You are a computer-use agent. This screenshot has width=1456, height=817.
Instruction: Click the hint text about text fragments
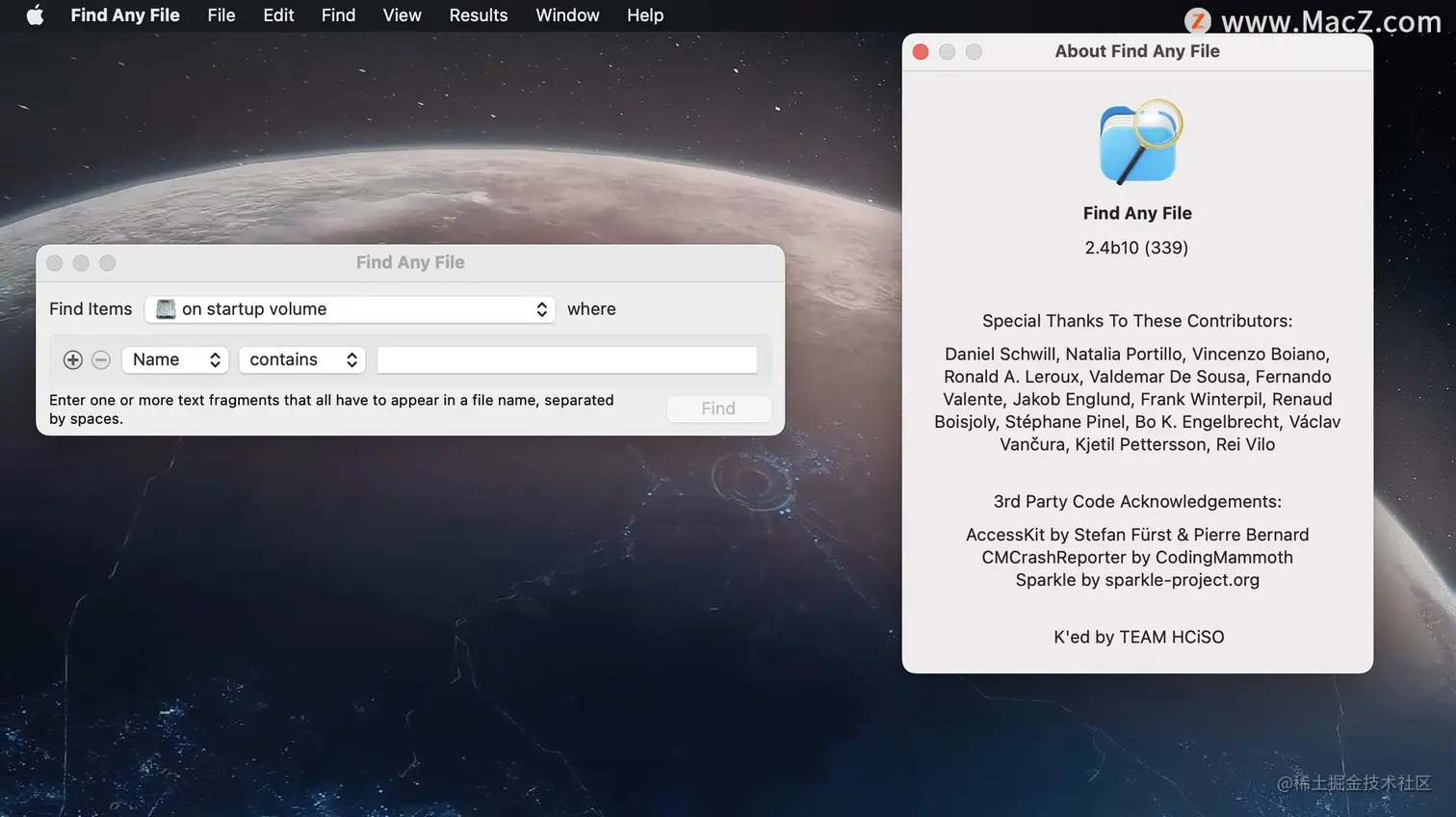(x=331, y=409)
